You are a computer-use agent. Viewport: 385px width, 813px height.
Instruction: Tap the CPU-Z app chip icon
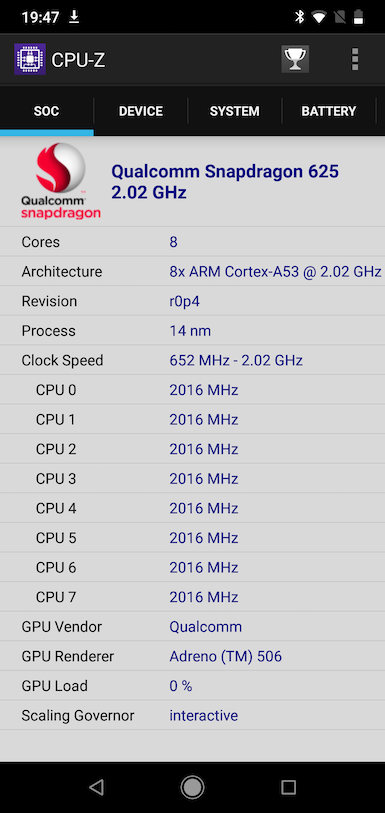point(30,60)
